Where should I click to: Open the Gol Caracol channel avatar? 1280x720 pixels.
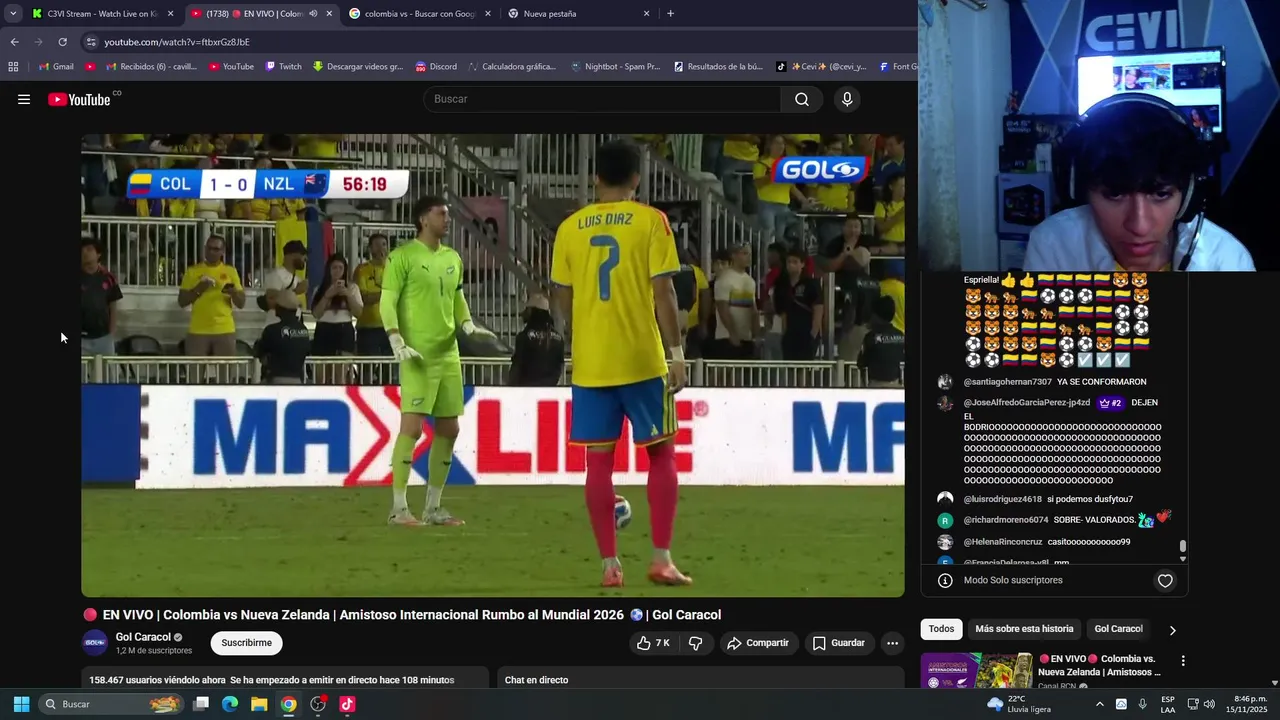coord(95,643)
